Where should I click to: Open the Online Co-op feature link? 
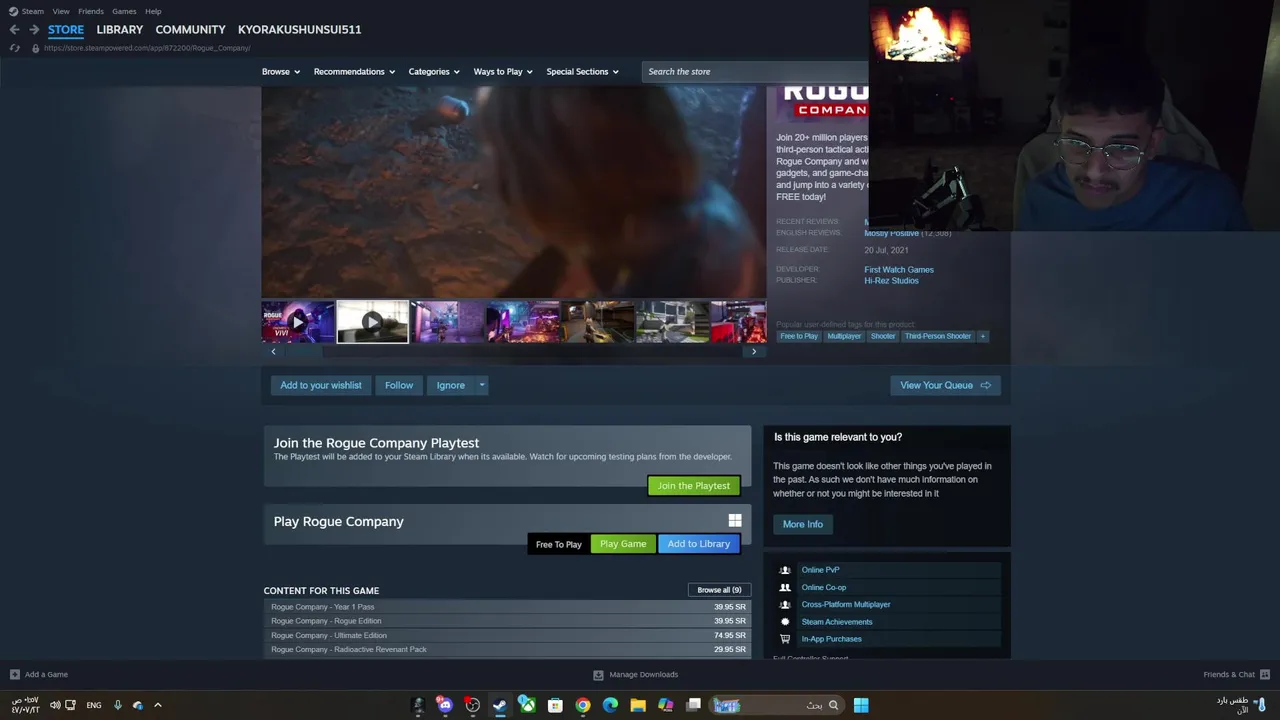click(x=823, y=587)
